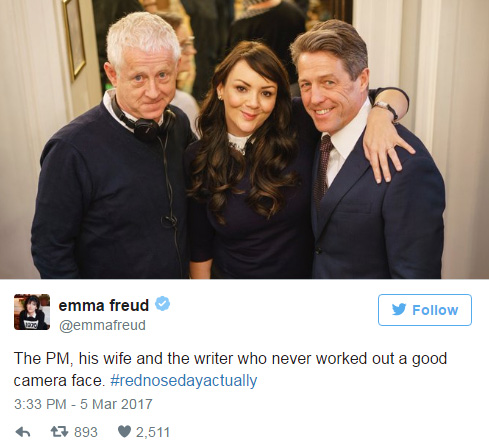Open the attached photo of three people
Screen dimensions: 489x441
[244, 139]
